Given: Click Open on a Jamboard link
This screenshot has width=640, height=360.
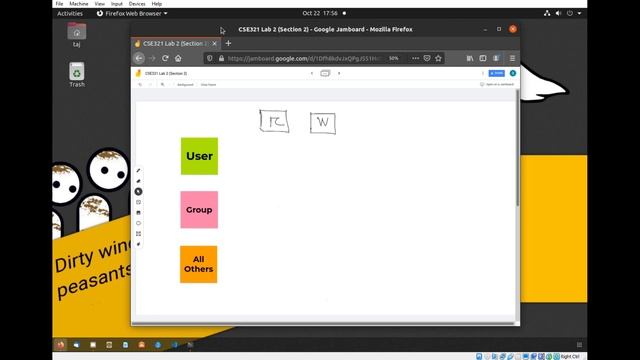Looking at the screenshot, I should point(497,84).
